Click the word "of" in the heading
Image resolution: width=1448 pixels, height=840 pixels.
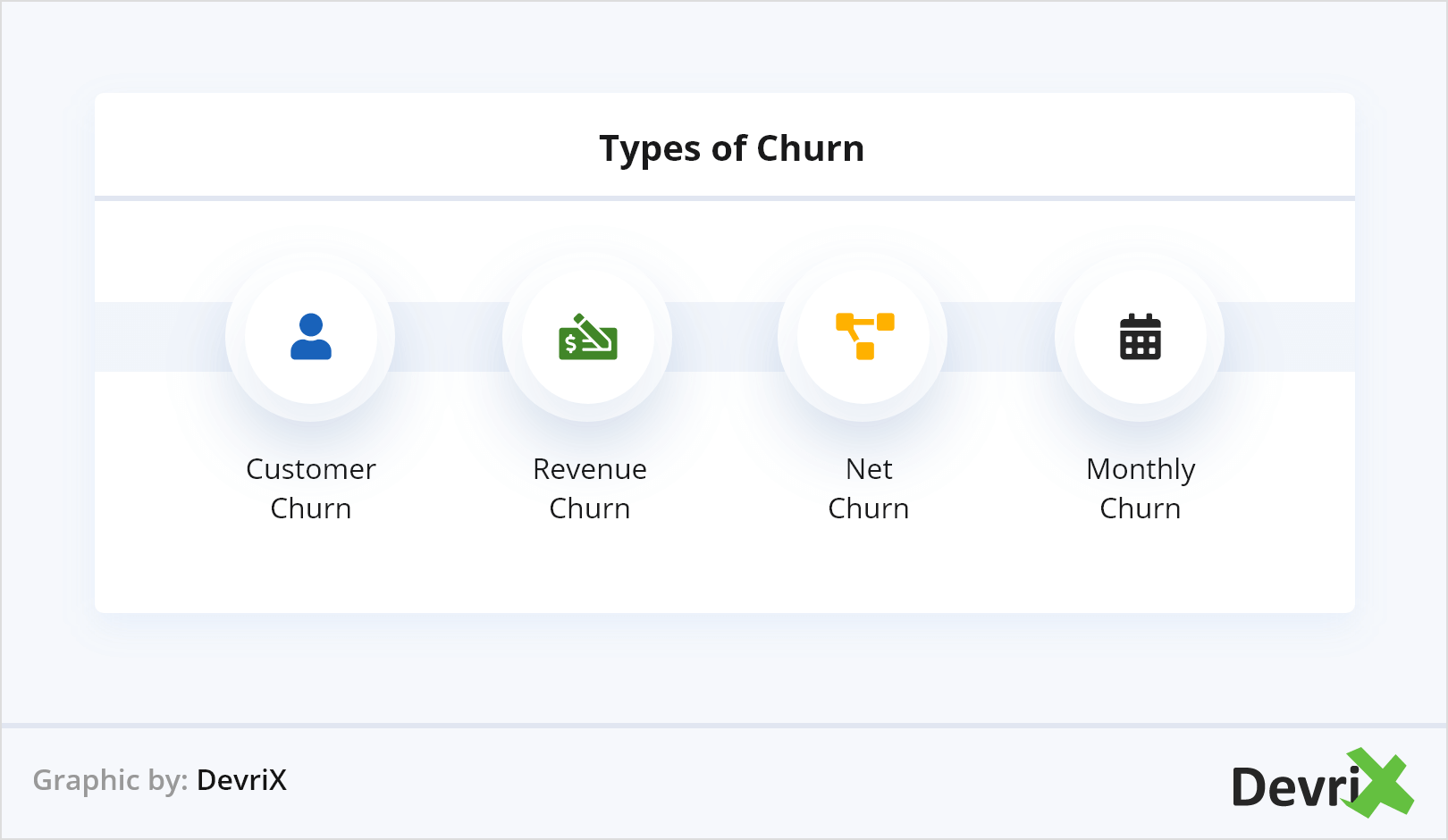pos(728,148)
